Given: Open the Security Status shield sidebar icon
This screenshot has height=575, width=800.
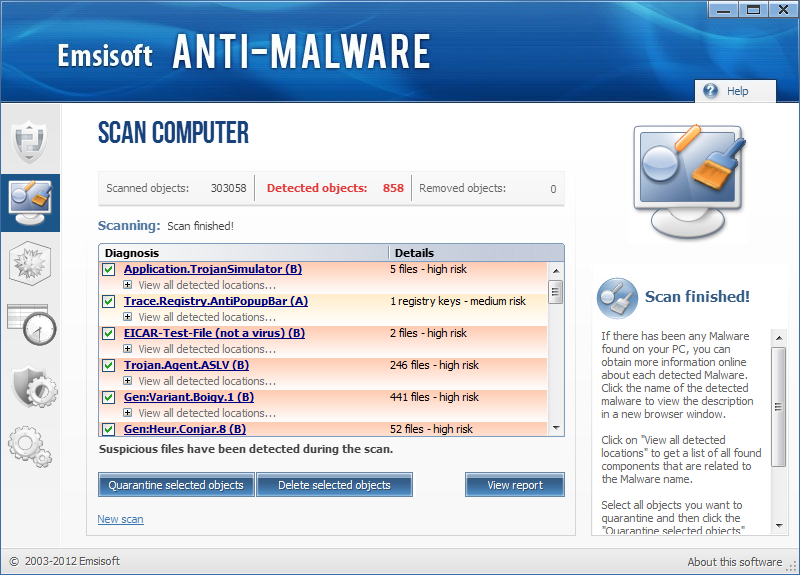Looking at the screenshot, I should [x=30, y=141].
